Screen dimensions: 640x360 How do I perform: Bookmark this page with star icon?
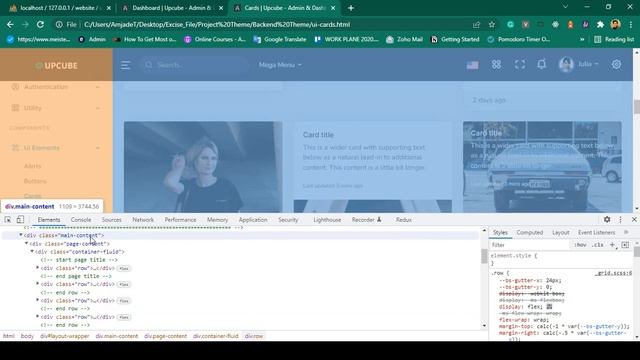tap(492, 24)
